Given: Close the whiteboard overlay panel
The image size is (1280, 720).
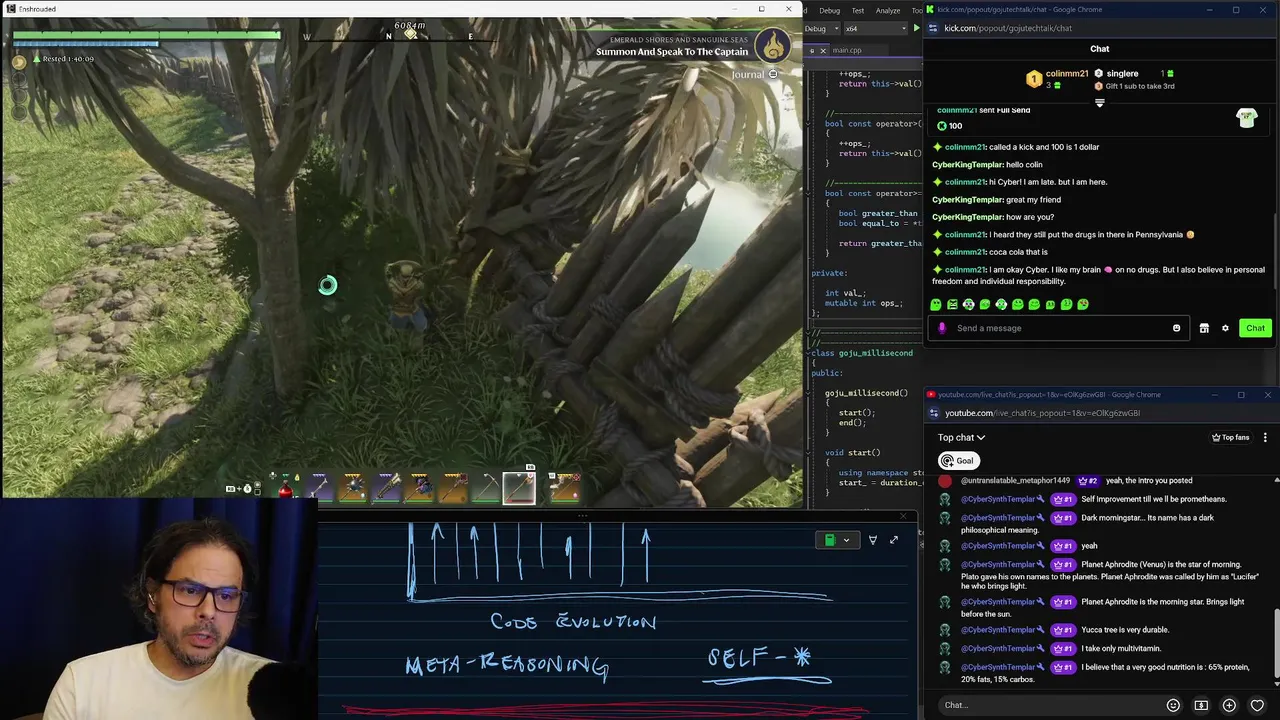Looking at the screenshot, I should [903, 517].
